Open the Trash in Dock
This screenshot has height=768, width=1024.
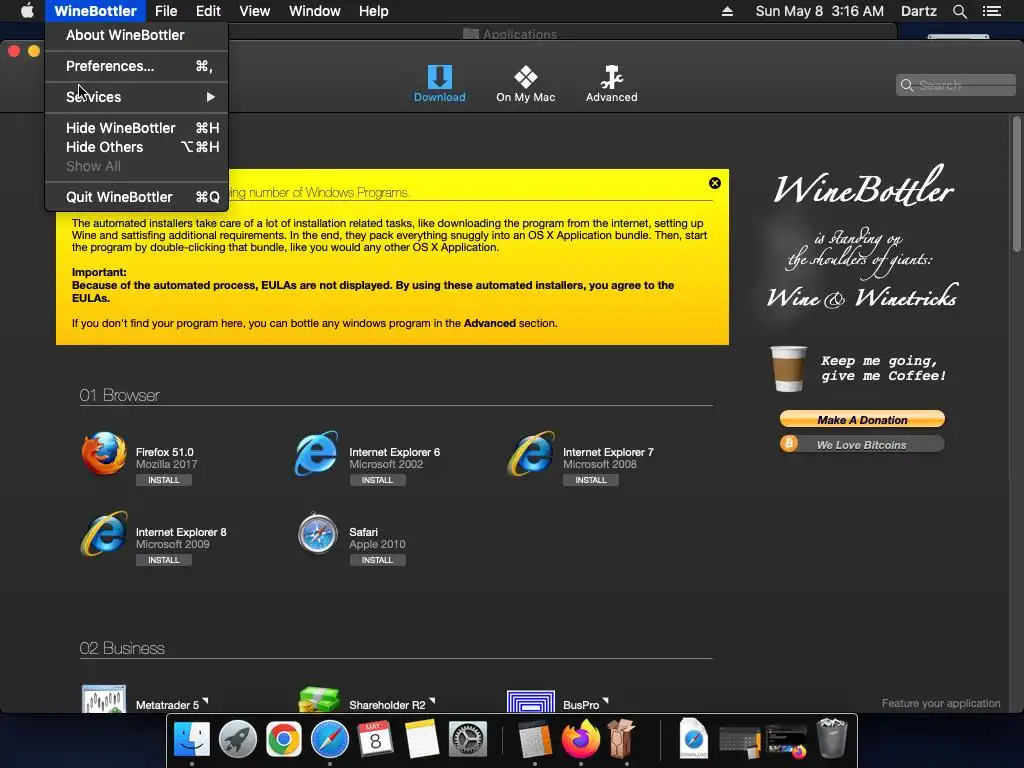pos(832,738)
